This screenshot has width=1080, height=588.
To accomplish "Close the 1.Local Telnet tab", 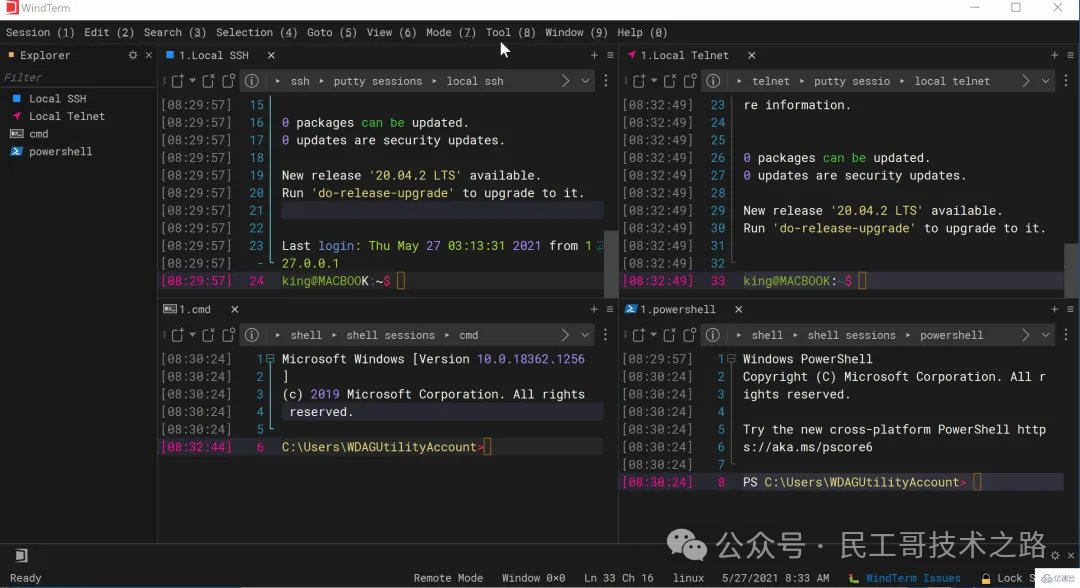I will [751, 55].
